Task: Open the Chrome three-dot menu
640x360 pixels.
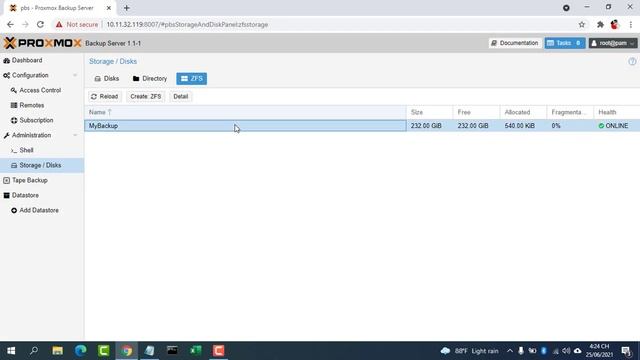Action: point(631,24)
